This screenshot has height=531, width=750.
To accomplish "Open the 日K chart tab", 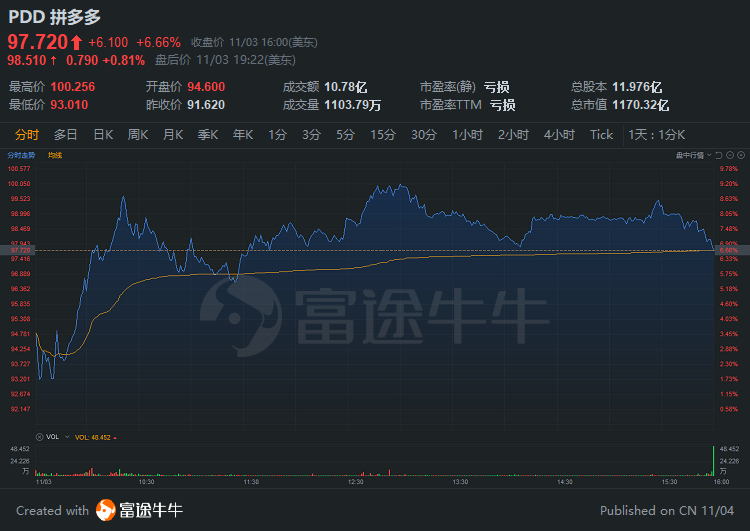I will [x=103, y=135].
